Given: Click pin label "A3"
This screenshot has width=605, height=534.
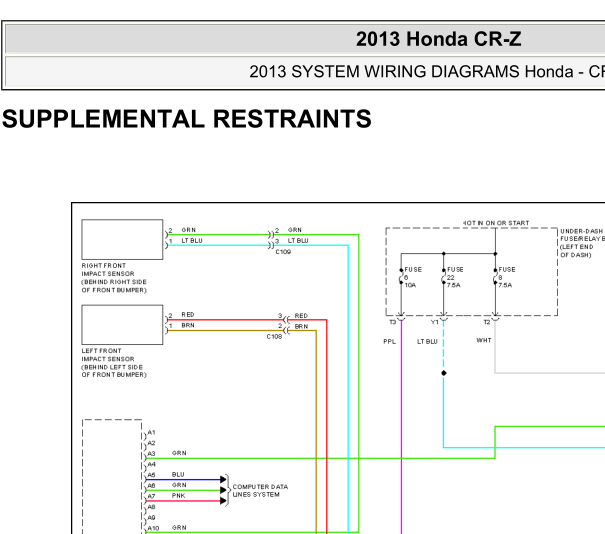Looking at the screenshot, I should click(x=151, y=454).
